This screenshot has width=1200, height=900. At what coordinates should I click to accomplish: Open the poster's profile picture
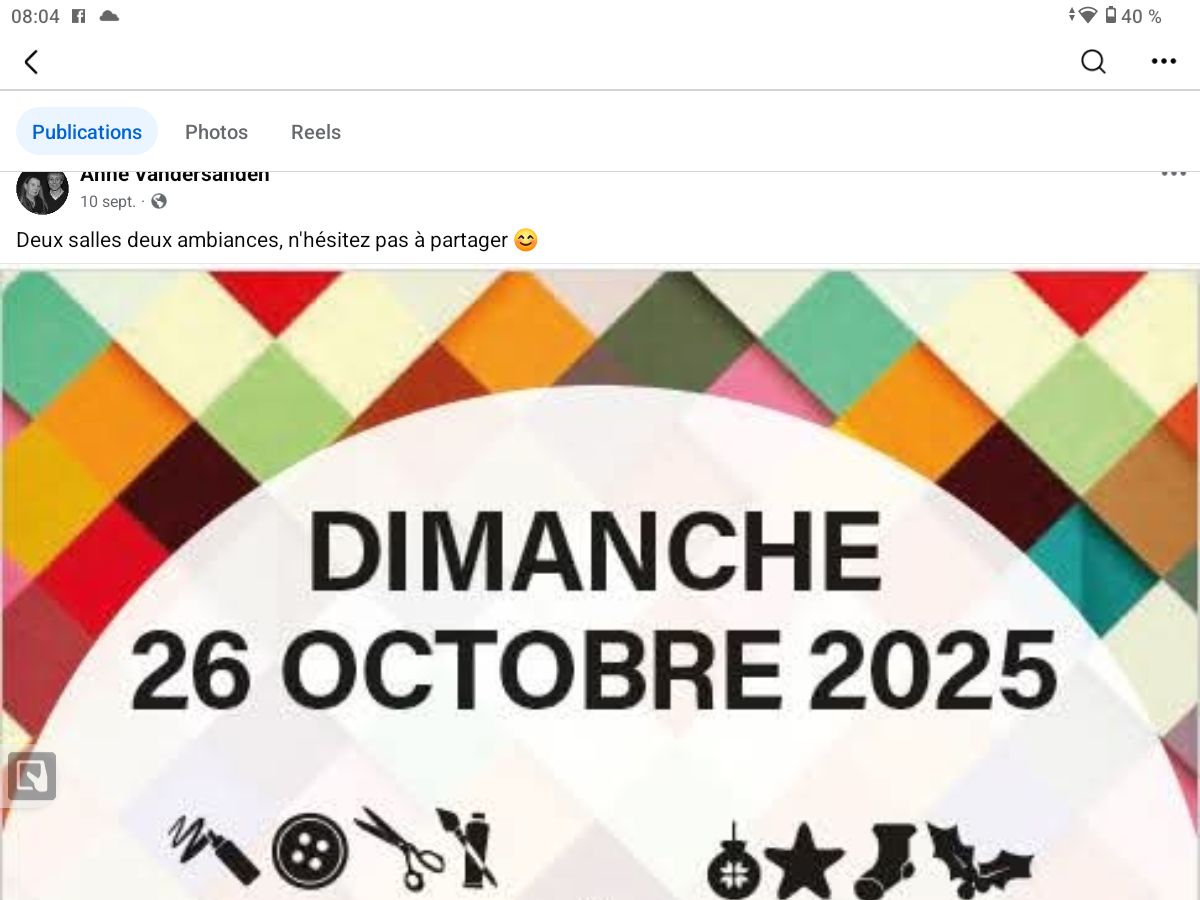(42, 191)
